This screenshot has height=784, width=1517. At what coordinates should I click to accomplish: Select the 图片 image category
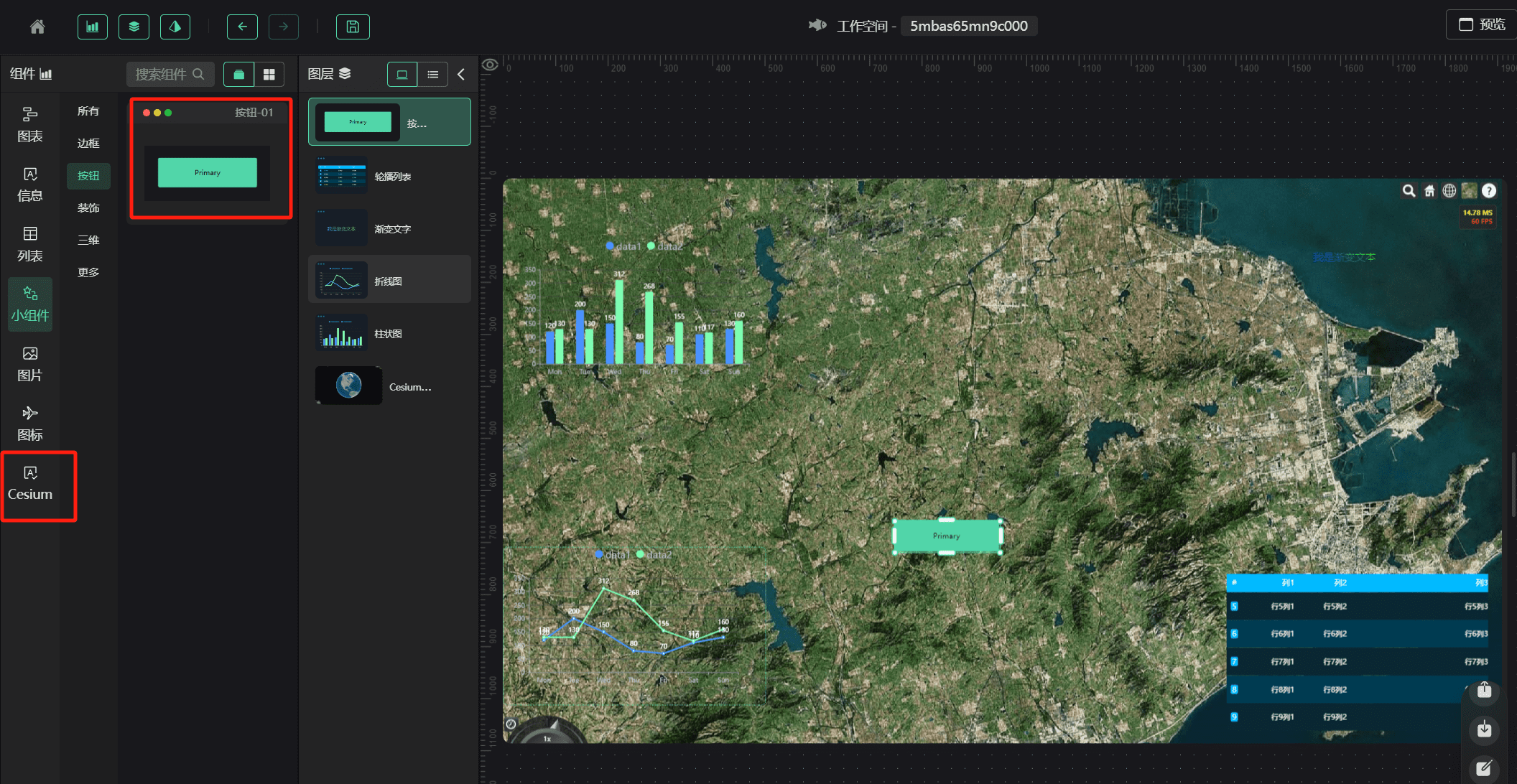tap(30, 363)
